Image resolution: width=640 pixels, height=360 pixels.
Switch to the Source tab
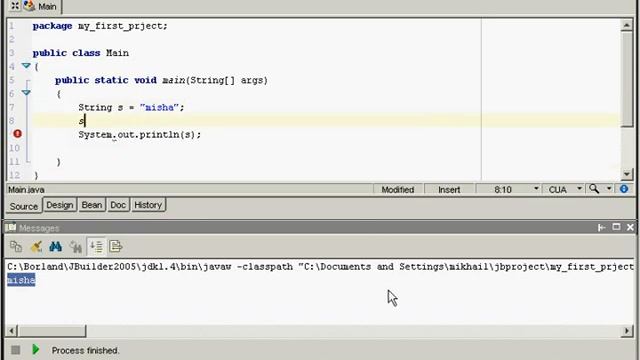click(23, 206)
